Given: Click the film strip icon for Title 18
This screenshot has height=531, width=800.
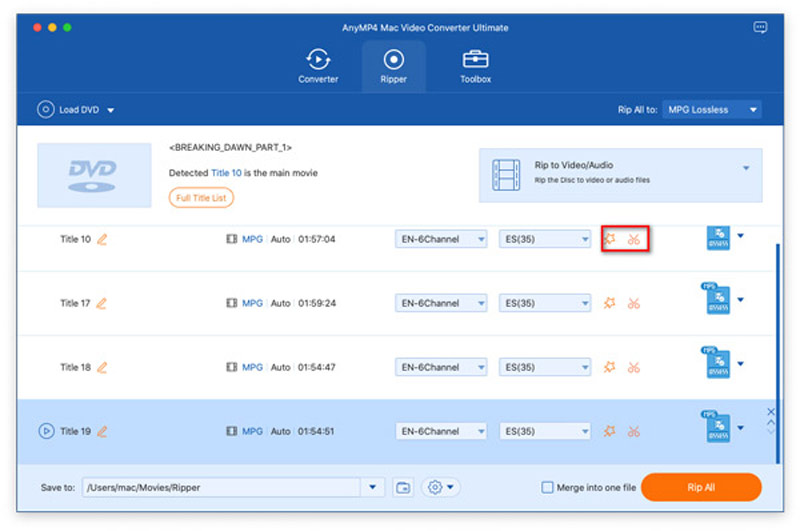Looking at the screenshot, I should tap(232, 367).
